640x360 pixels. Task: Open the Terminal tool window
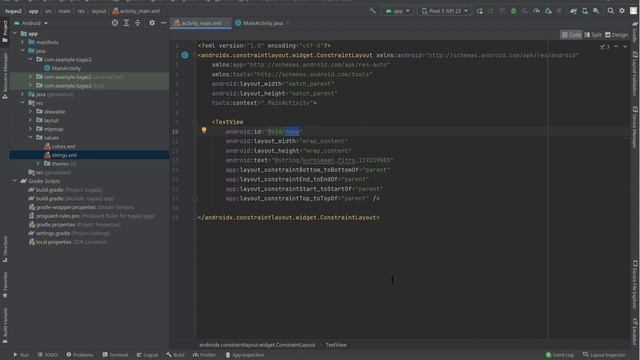(x=115, y=355)
